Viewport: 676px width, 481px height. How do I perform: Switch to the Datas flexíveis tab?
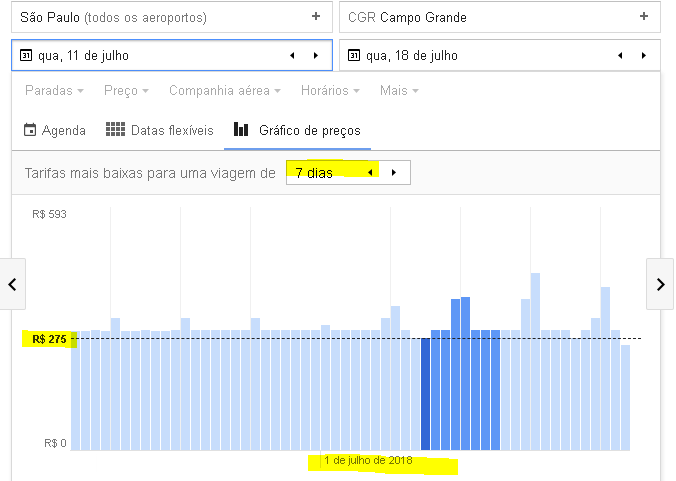(160, 130)
